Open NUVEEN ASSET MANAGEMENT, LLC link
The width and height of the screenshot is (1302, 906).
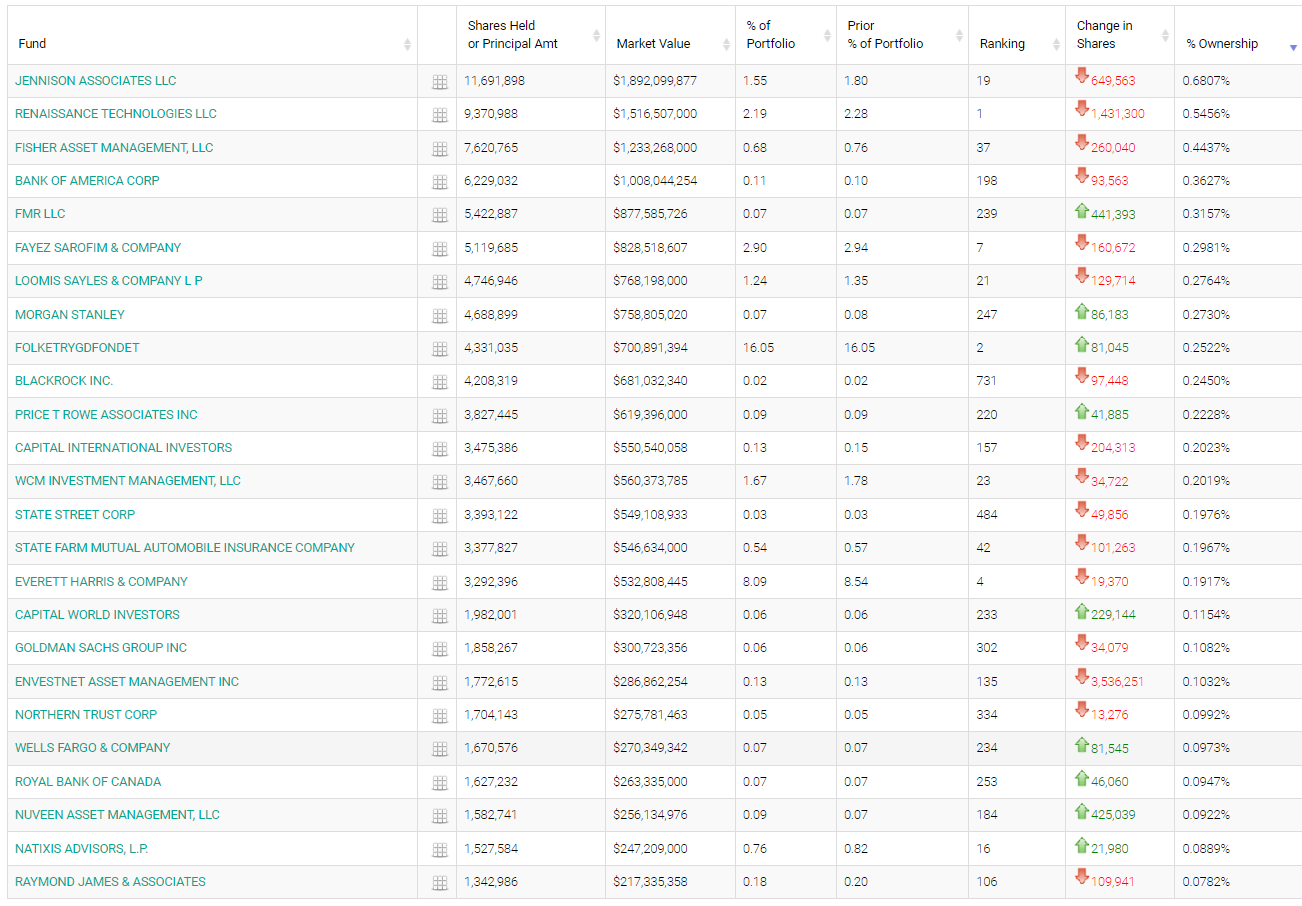point(117,815)
